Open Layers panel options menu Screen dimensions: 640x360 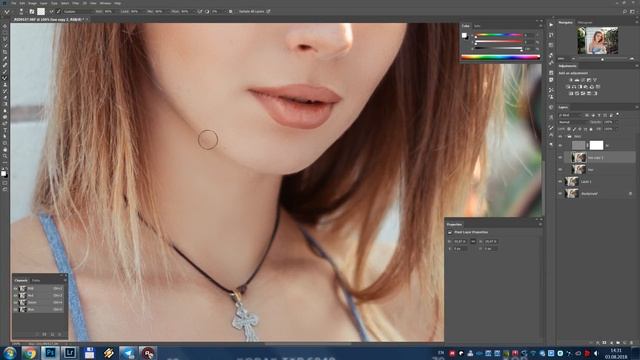[x=636, y=107]
